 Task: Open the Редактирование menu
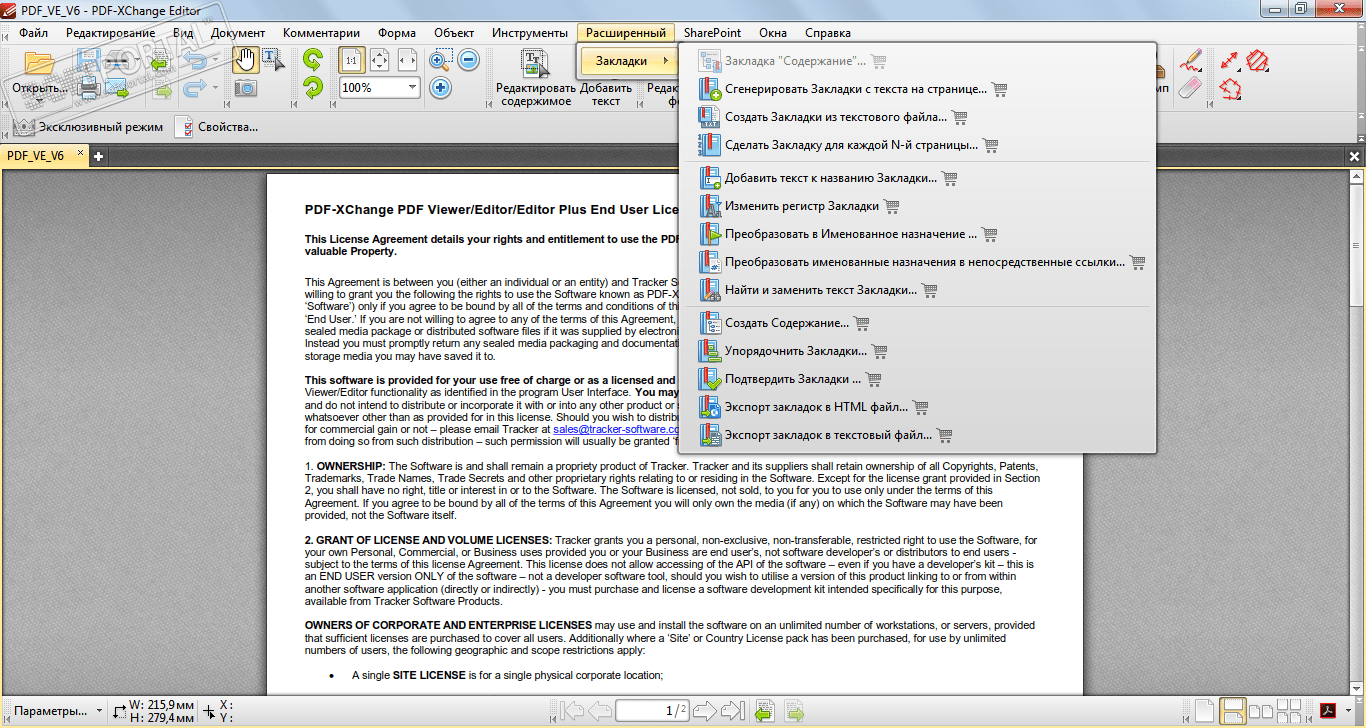[111, 33]
